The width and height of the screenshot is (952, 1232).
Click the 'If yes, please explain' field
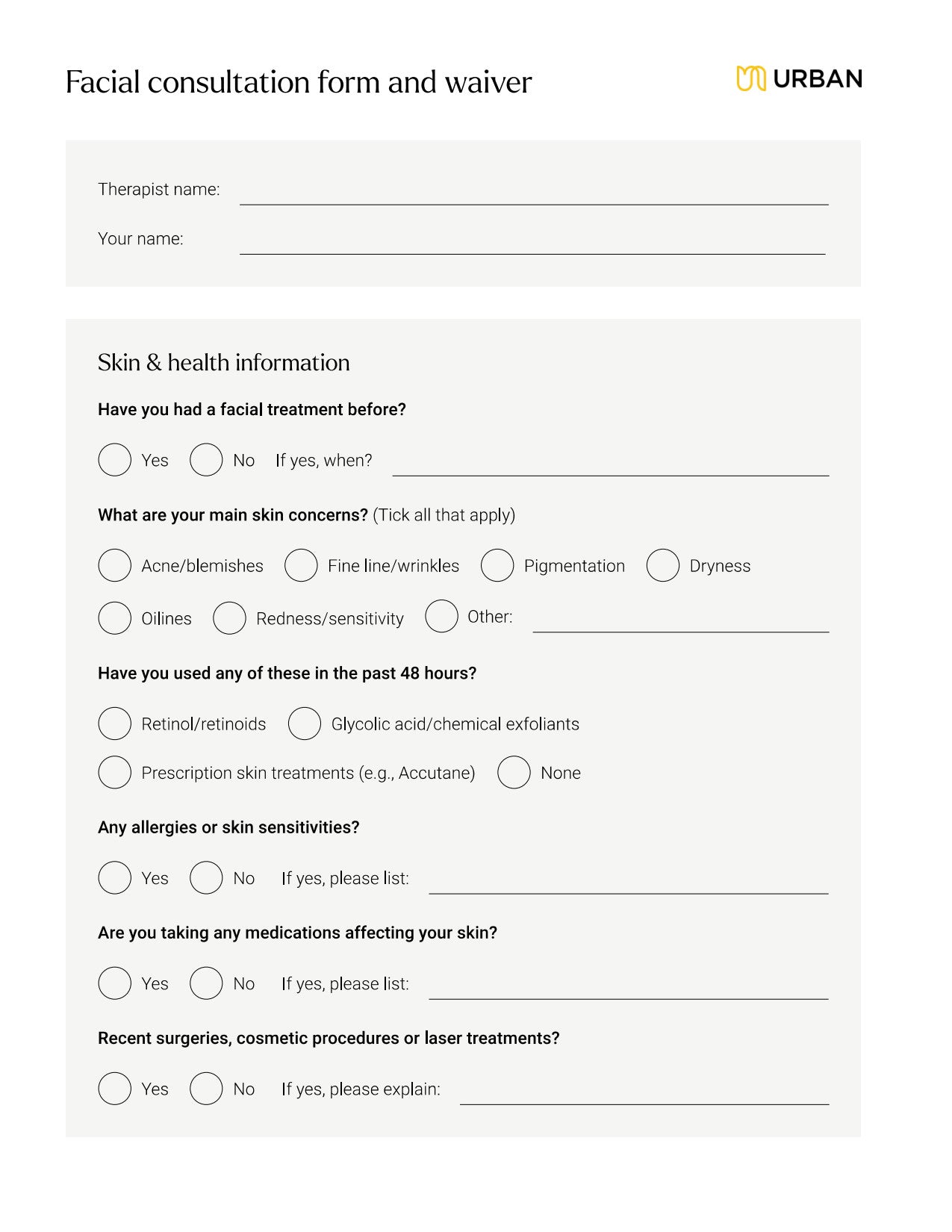(x=644, y=1092)
